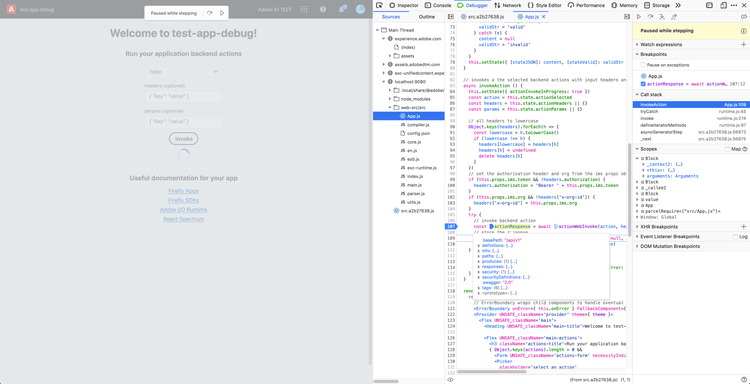This screenshot has width=750, height=384.
Task: Close the developer tools panel
Action: (744, 5)
